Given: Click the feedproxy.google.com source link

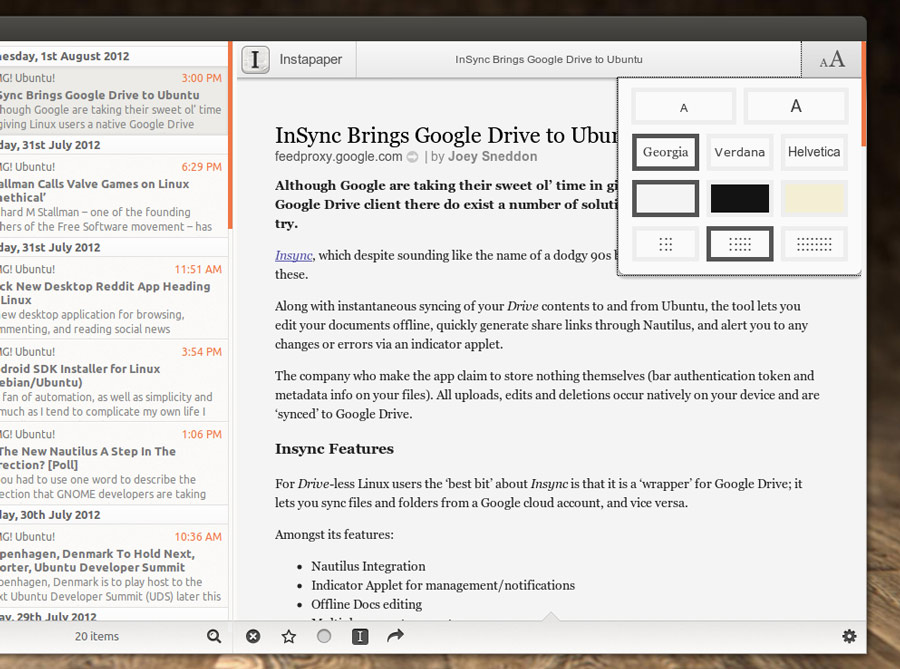Looking at the screenshot, I should click(x=339, y=156).
